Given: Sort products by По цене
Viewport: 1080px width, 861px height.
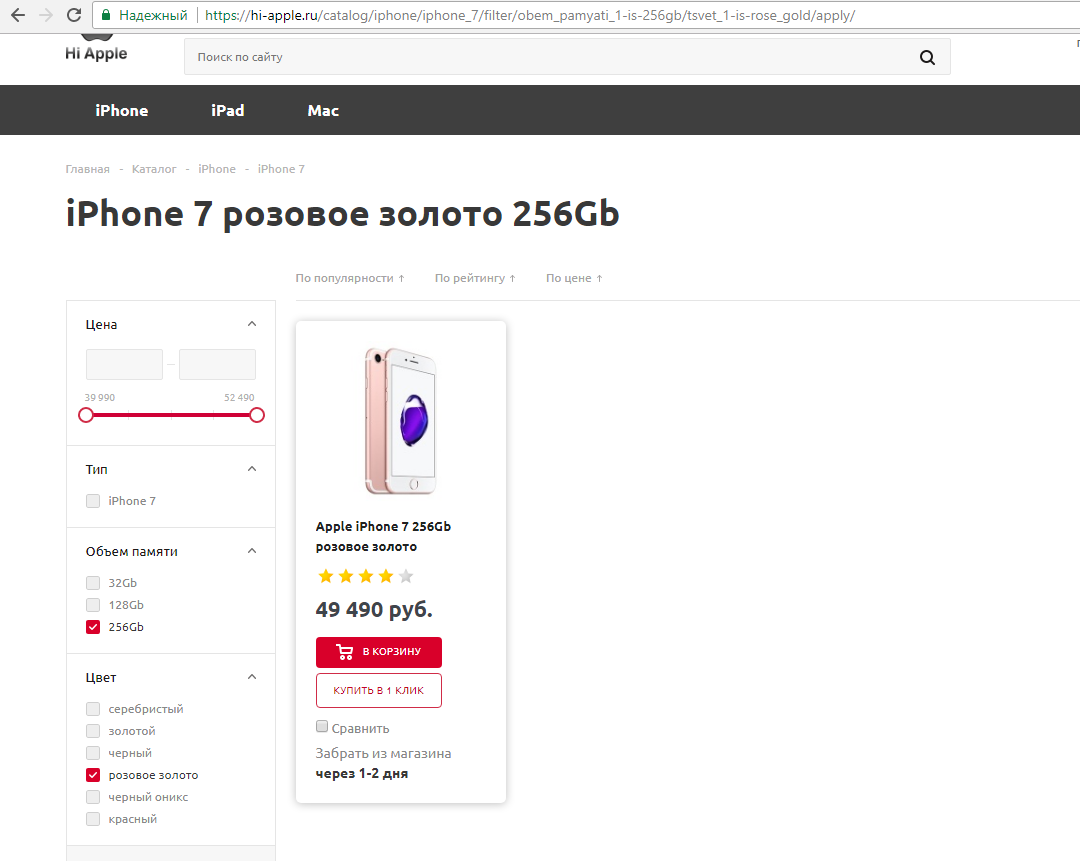Looking at the screenshot, I should click(574, 278).
